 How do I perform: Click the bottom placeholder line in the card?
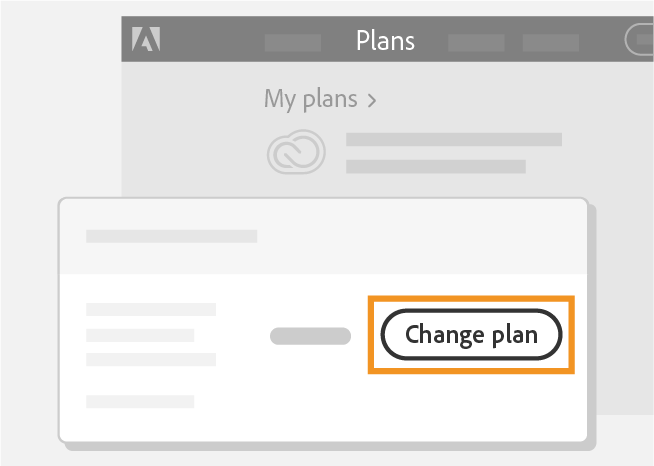tap(140, 401)
